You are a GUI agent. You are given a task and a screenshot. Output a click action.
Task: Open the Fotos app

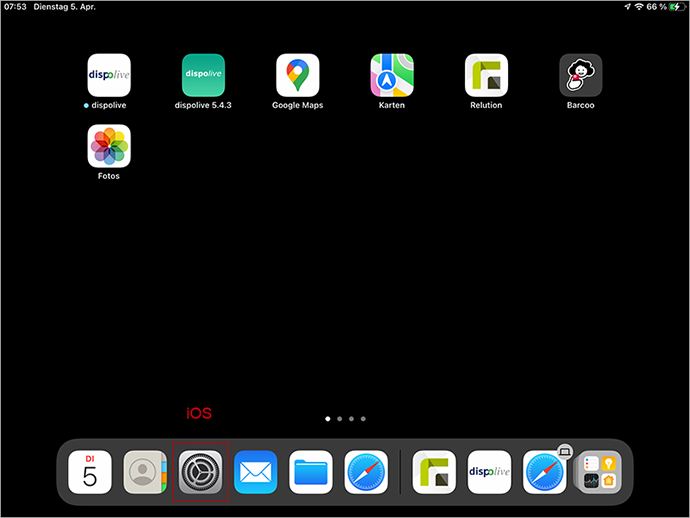(x=109, y=146)
